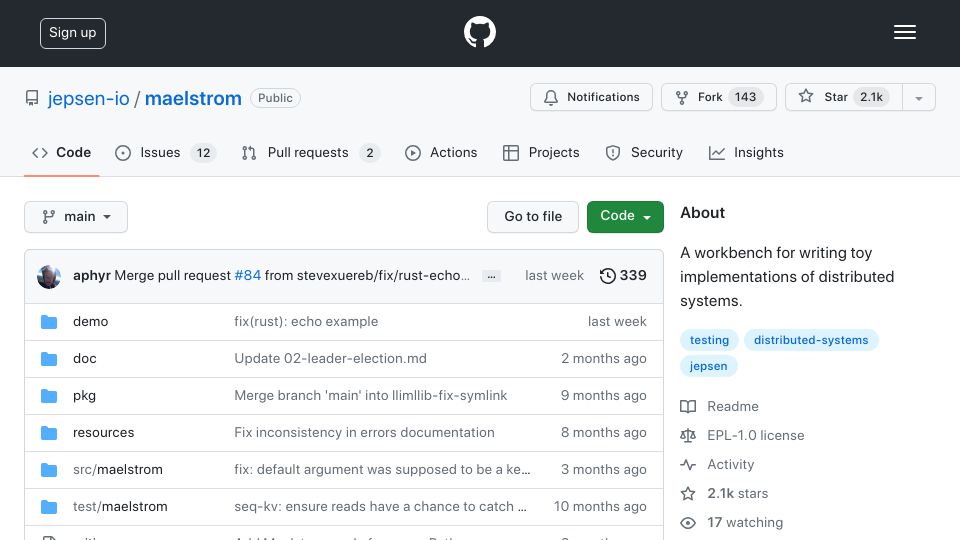This screenshot has width=960, height=540.
Task: Open 'Fix inconsistency in errors documentation' commit
Action: point(364,432)
